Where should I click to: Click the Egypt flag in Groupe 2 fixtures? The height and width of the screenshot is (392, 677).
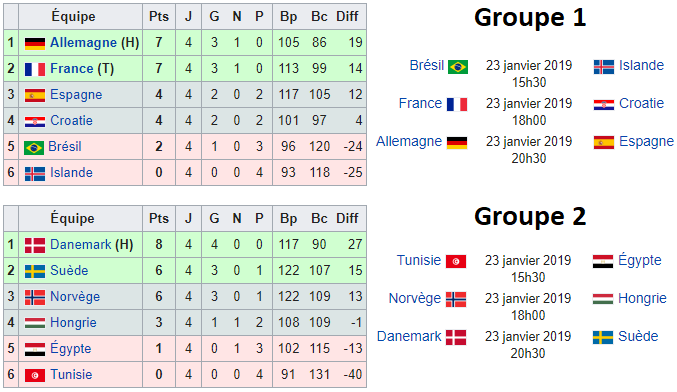coord(603,261)
